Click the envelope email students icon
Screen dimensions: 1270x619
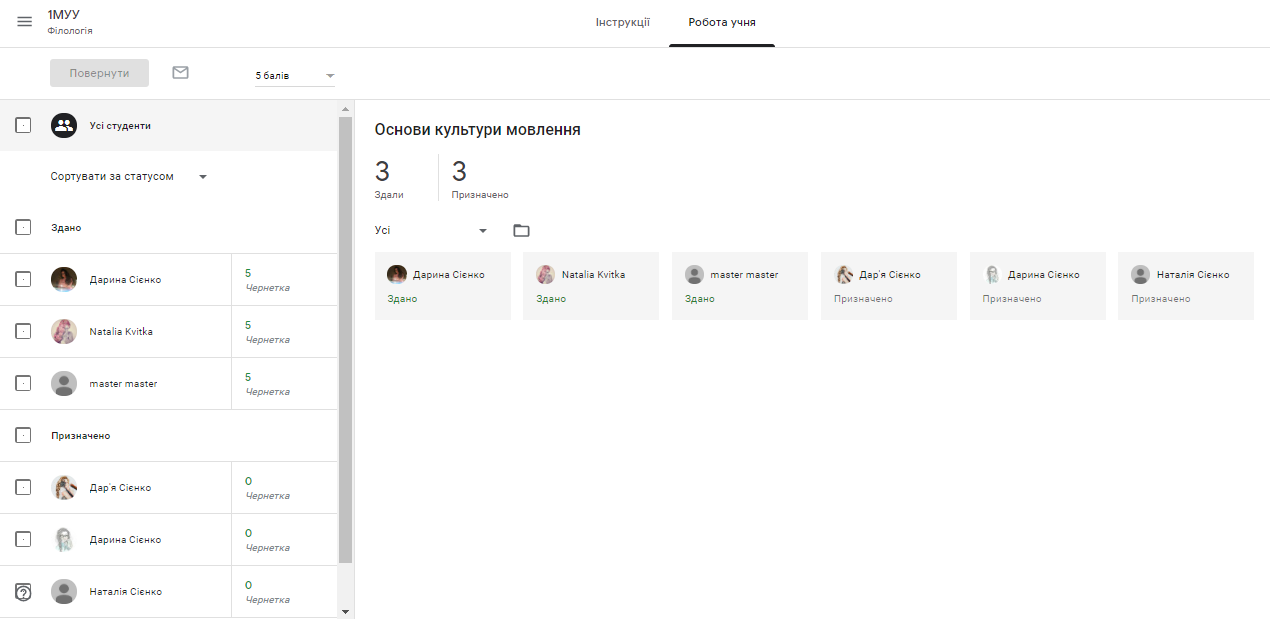(x=180, y=72)
